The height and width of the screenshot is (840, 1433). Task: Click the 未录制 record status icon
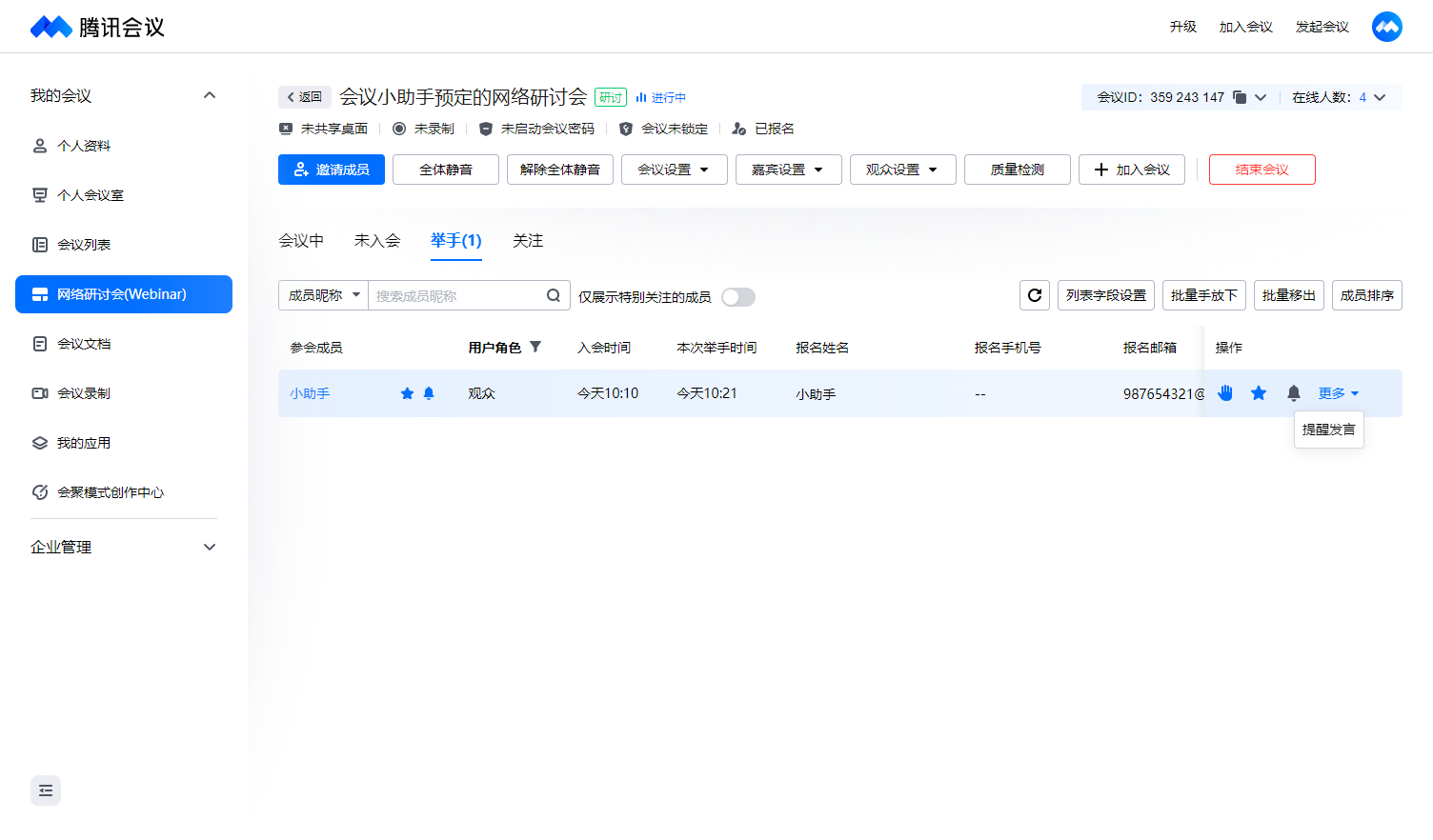(x=398, y=129)
